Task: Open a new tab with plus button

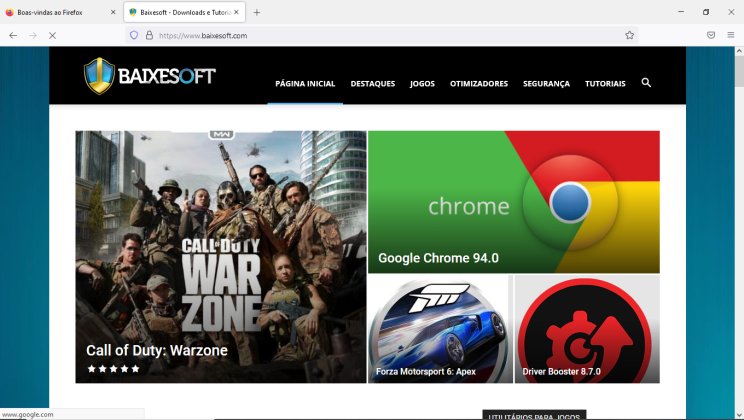Action: point(257,12)
